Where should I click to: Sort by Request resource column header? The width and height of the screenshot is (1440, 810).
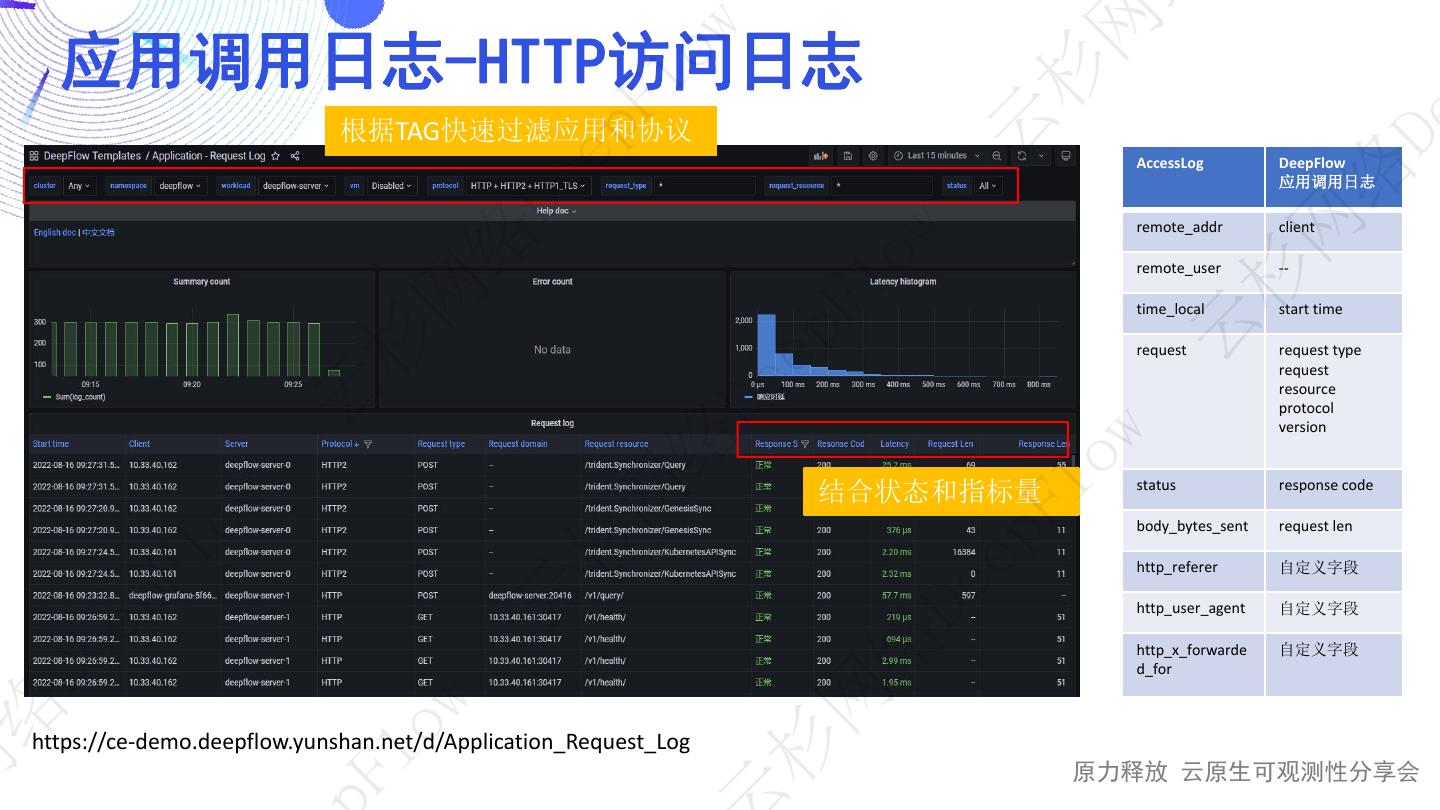[616, 444]
